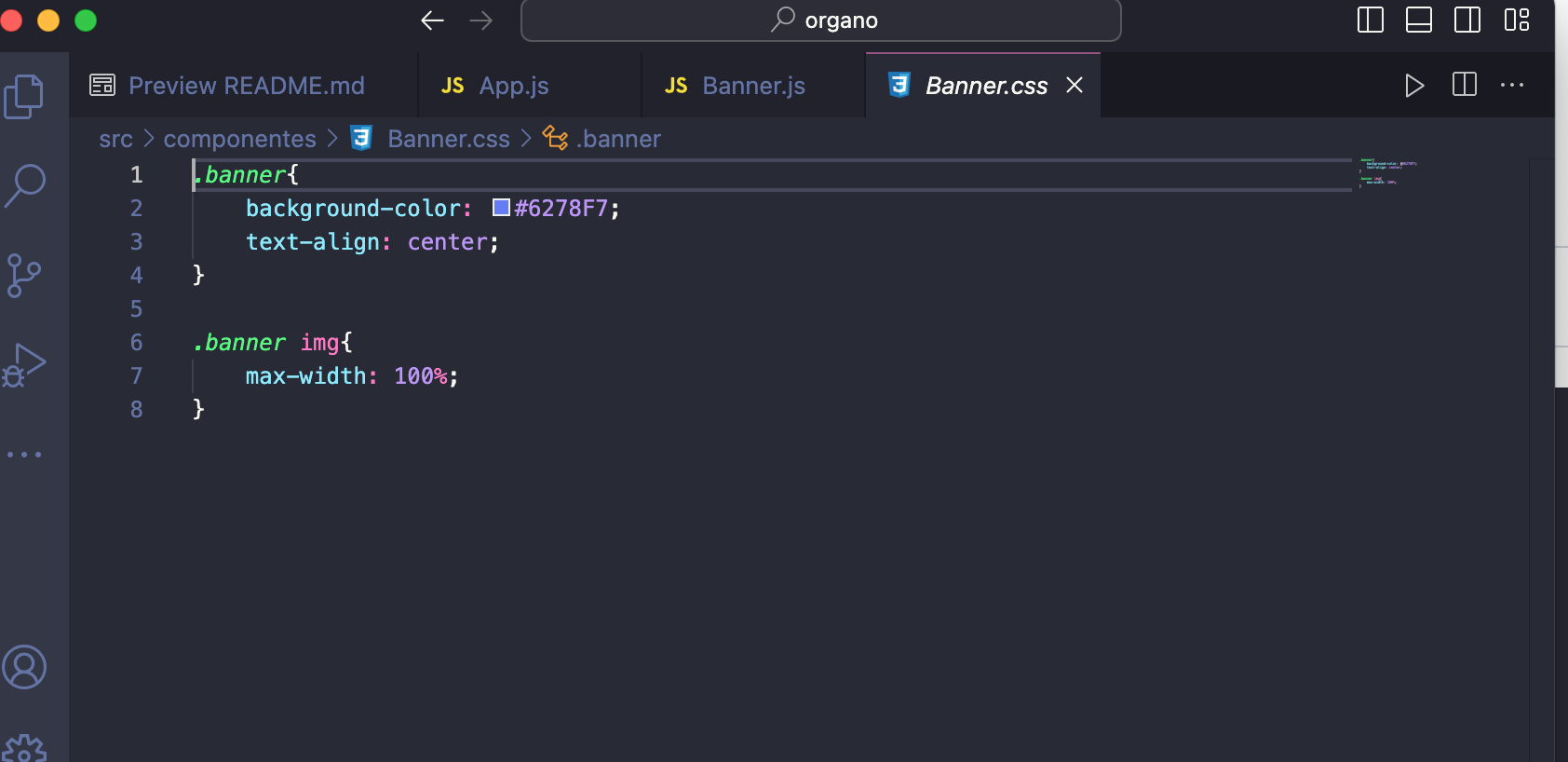Click the 100% value text
The image size is (1568, 762).
tap(421, 376)
